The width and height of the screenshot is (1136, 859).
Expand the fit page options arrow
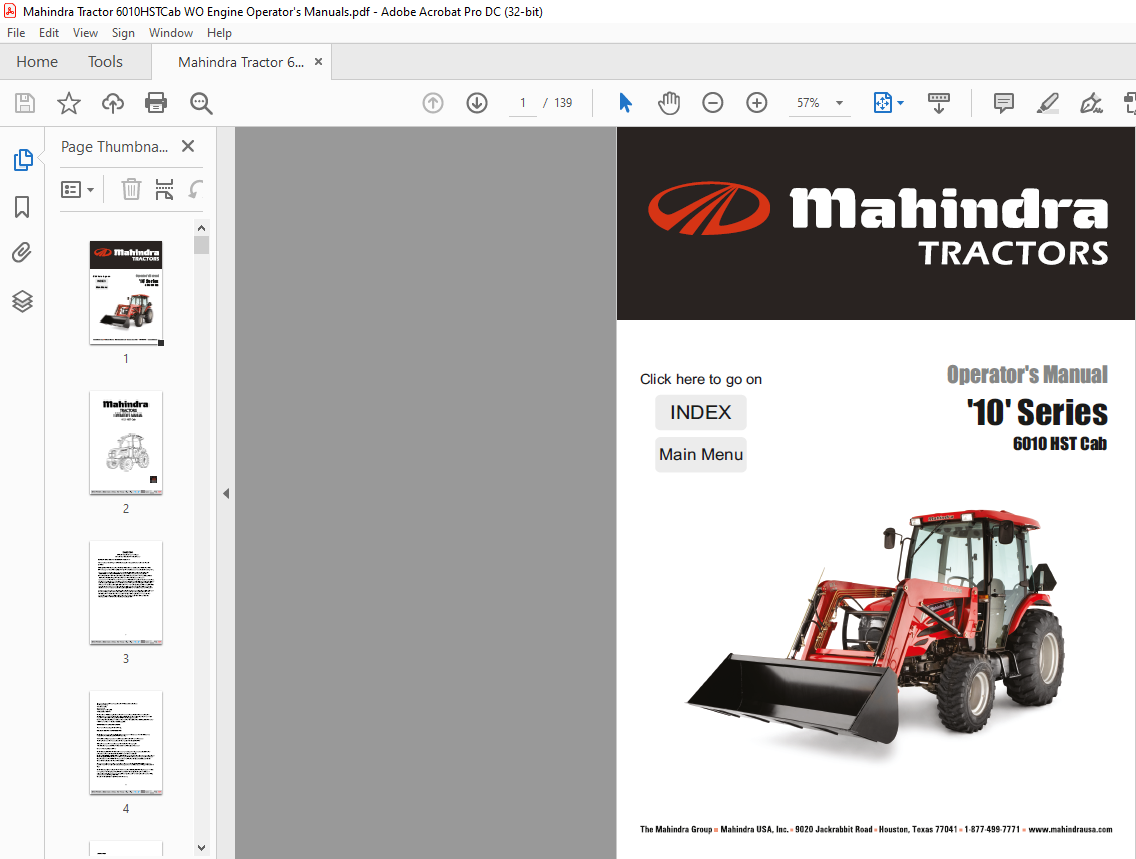[901, 103]
